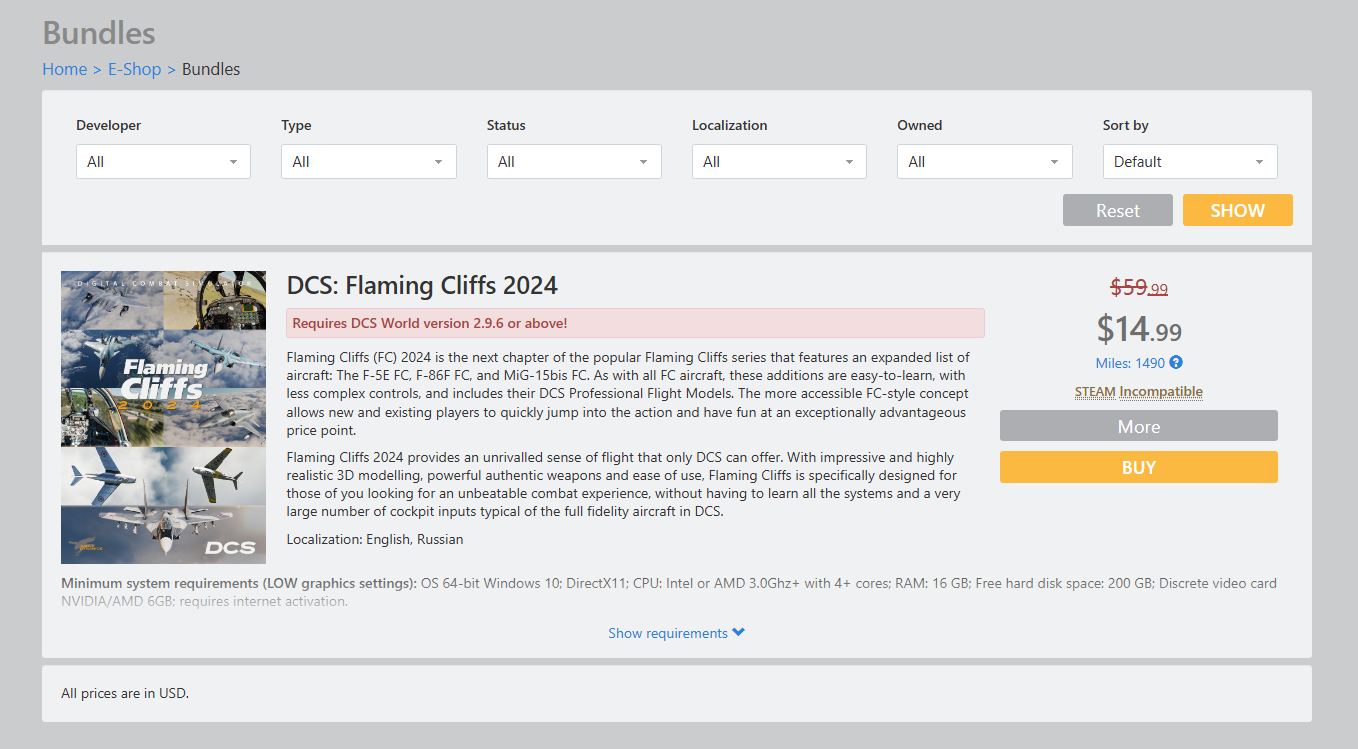This screenshot has height=749, width=1358.
Task: Click the Miles: 1490 link
Action: click(x=1130, y=363)
